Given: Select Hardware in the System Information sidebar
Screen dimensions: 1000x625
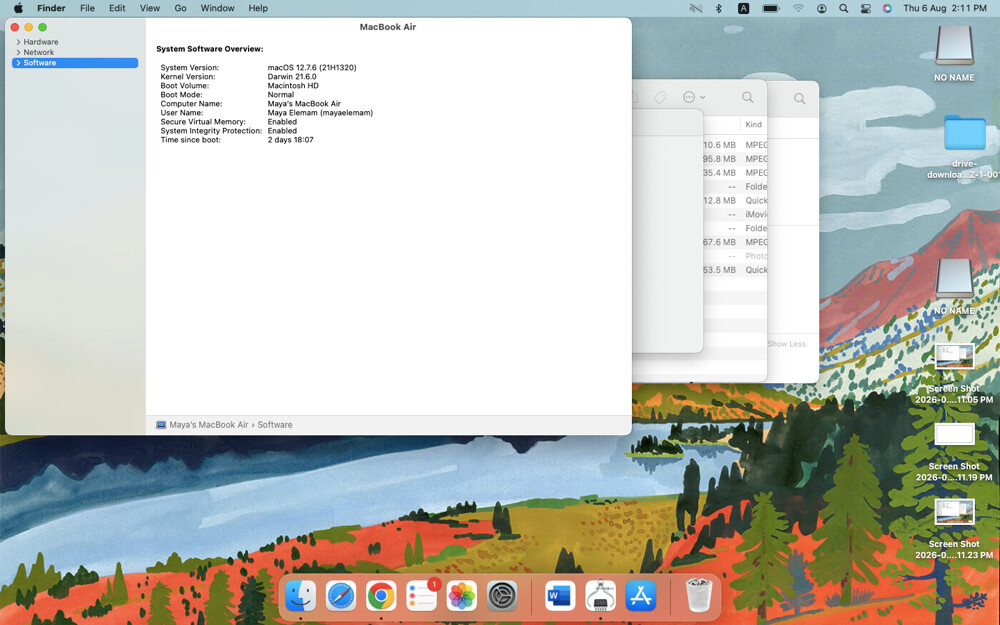Looking at the screenshot, I should tap(41, 42).
